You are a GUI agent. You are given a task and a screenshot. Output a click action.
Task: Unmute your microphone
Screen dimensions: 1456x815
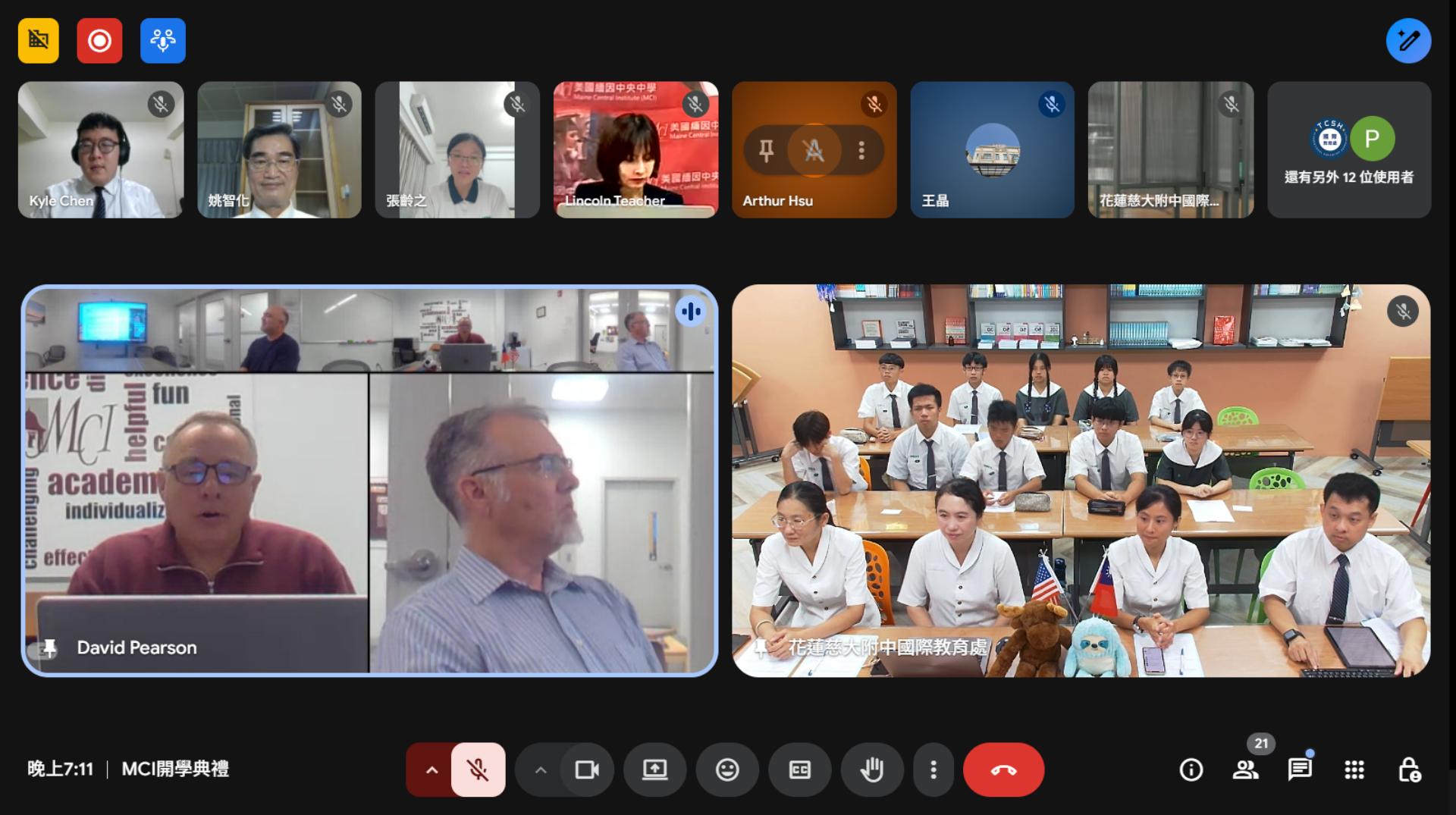[478, 770]
